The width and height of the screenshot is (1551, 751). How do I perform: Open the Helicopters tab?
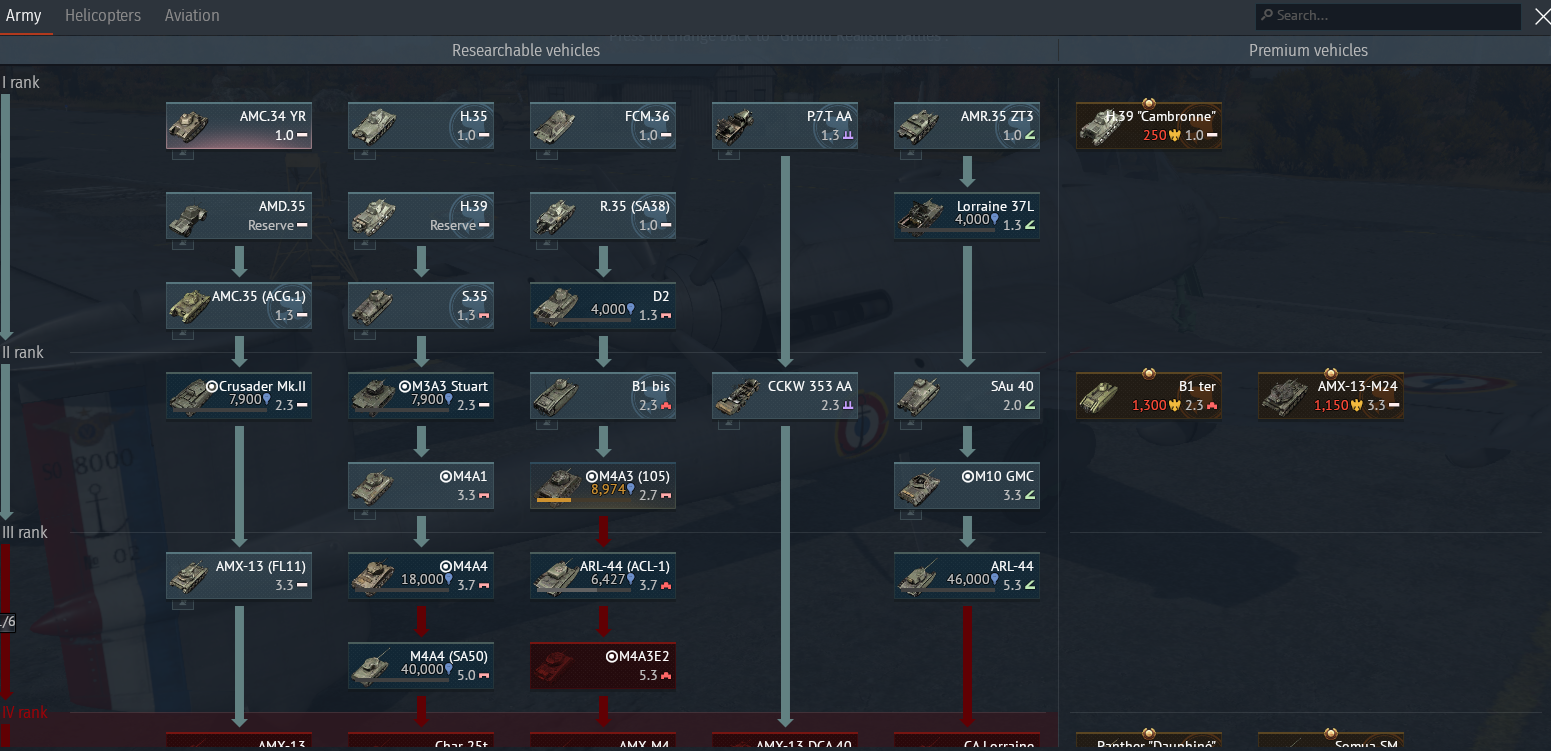(103, 16)
